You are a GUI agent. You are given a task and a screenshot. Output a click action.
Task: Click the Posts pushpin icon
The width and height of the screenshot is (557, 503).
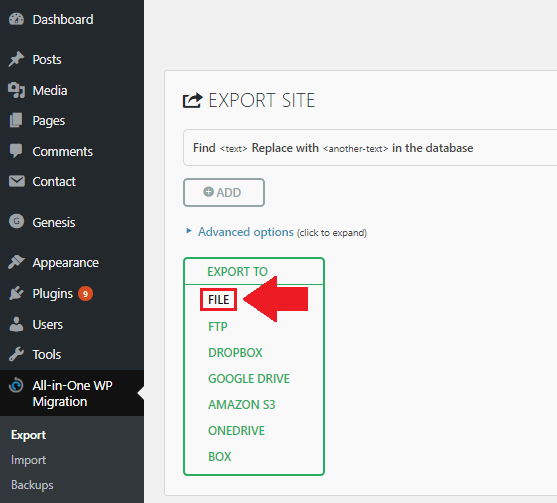coord(16,59)
